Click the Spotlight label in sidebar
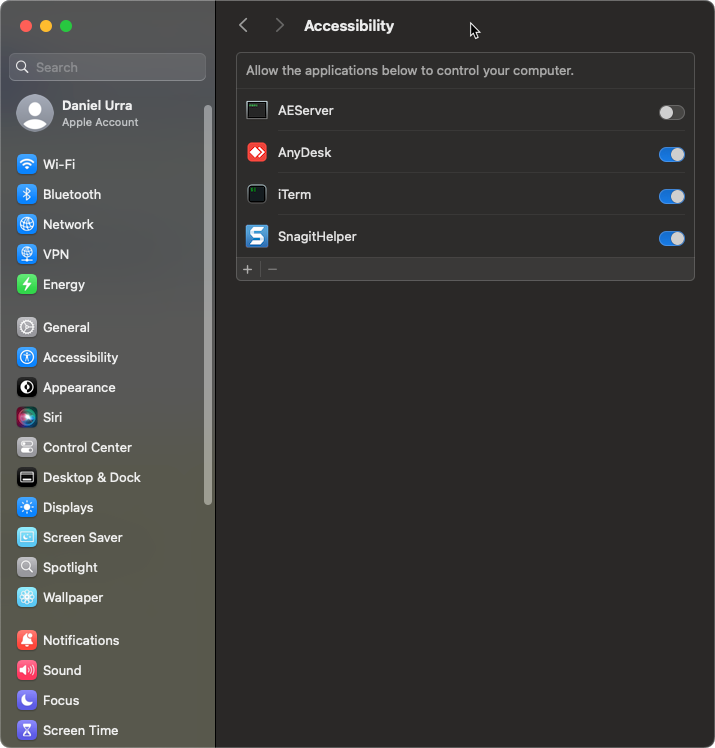 coord(70,568)
